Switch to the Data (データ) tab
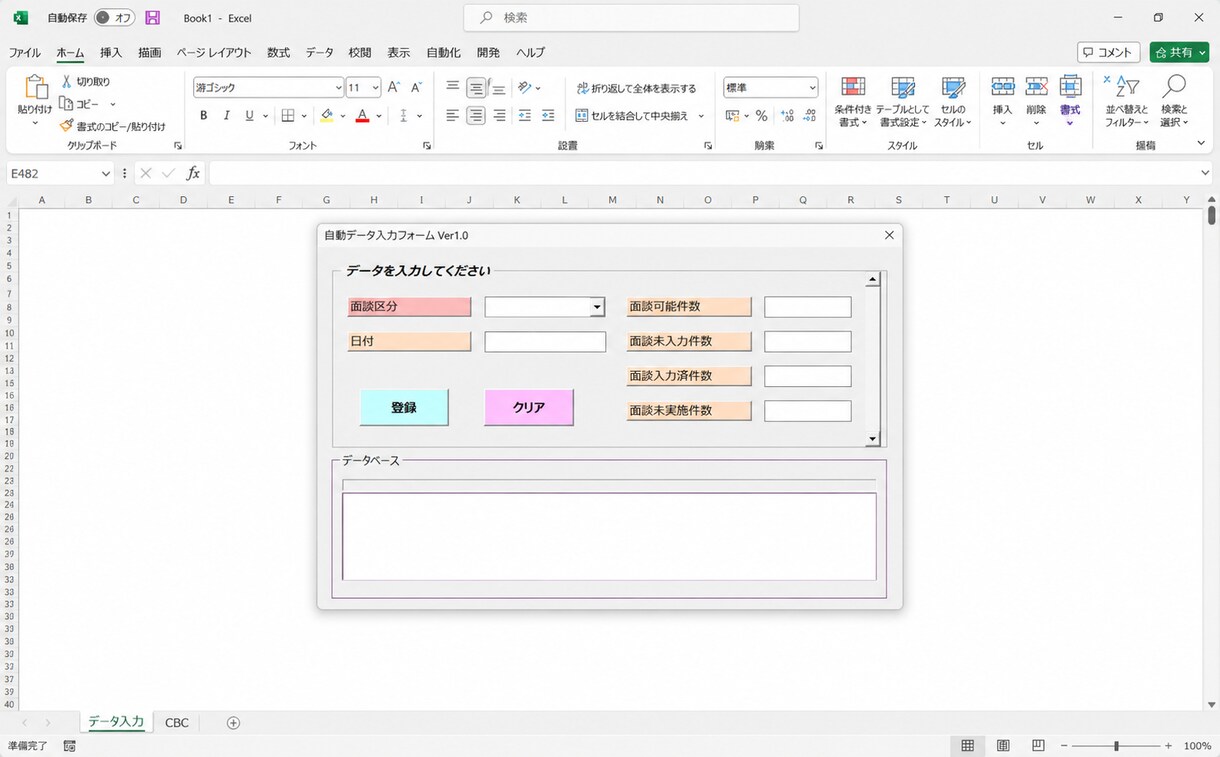The height and width of the screenshot is (757, 1220). [320, 53]
